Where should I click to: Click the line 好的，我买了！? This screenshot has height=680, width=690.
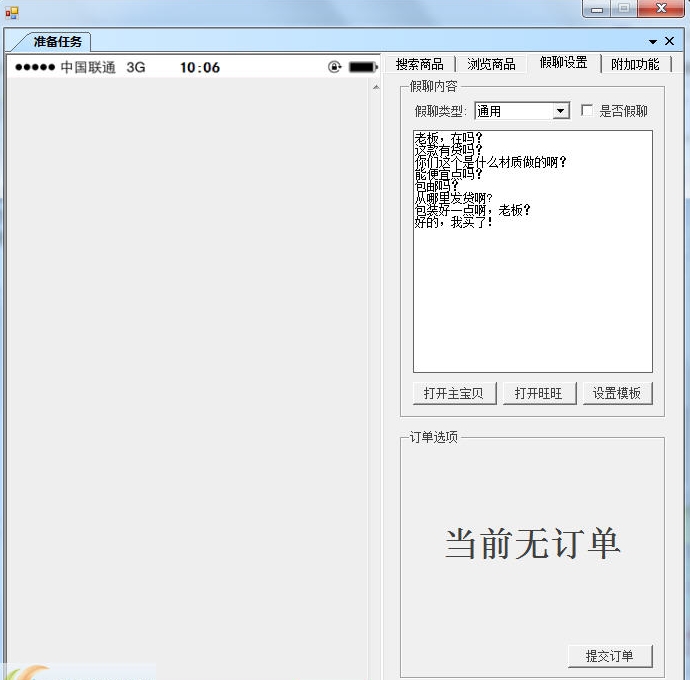tap(453, 222)
